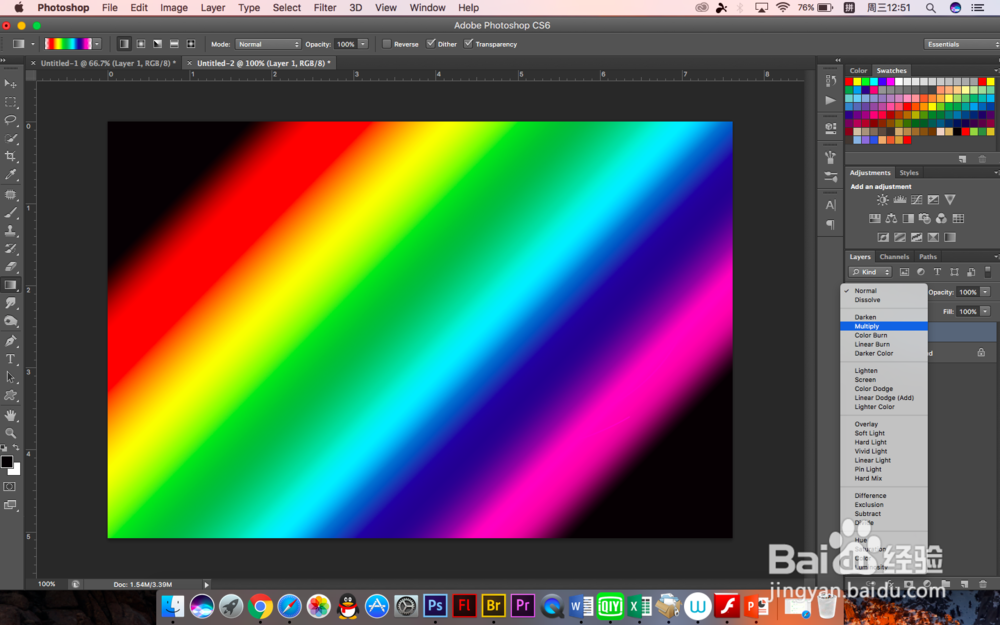Switch to Untitled-1 document tab
Viewport: 1000px width, 625px height.
[x=108, y=63]
